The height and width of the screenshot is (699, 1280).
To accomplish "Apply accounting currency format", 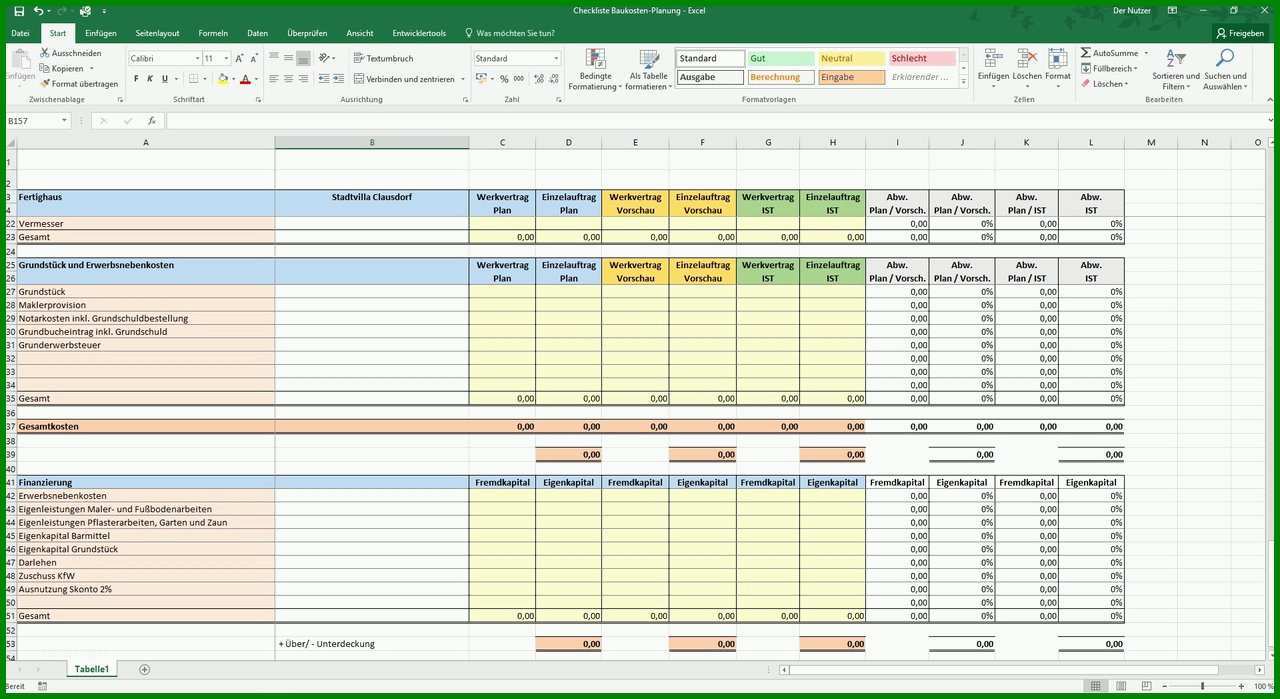I will 481,79.
